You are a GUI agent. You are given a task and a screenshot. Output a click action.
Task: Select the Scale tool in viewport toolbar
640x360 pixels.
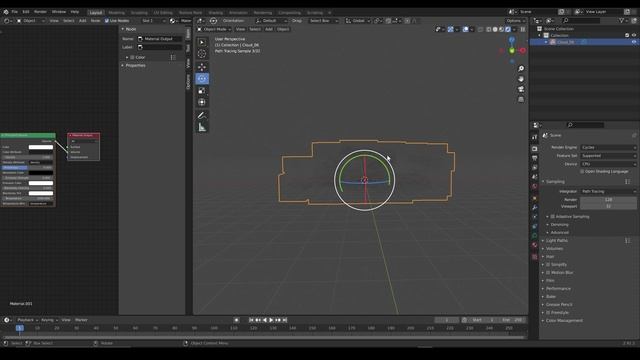pos(202,91)
